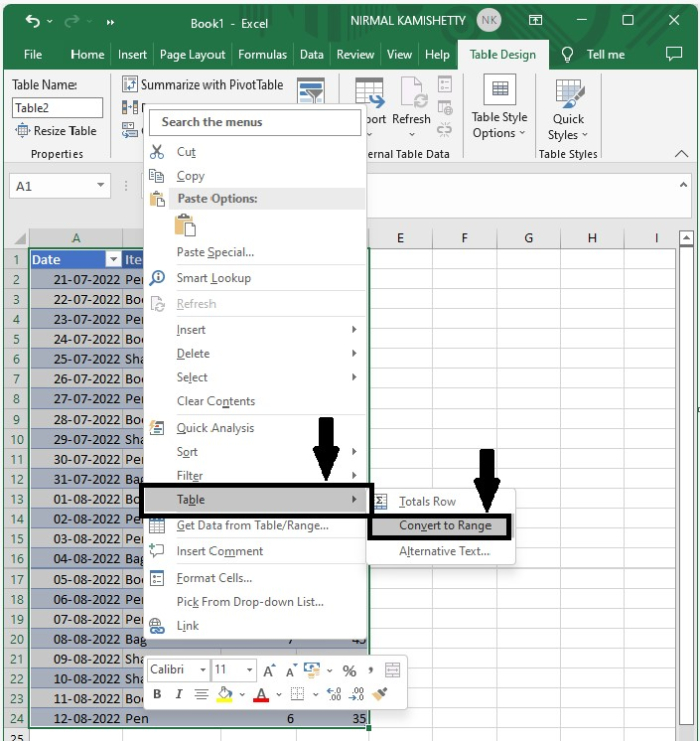Image resolution: width=700 pixels, height=741 pixels.
Task: Apply Comma Style in mini toolbar
Action: 371,670
